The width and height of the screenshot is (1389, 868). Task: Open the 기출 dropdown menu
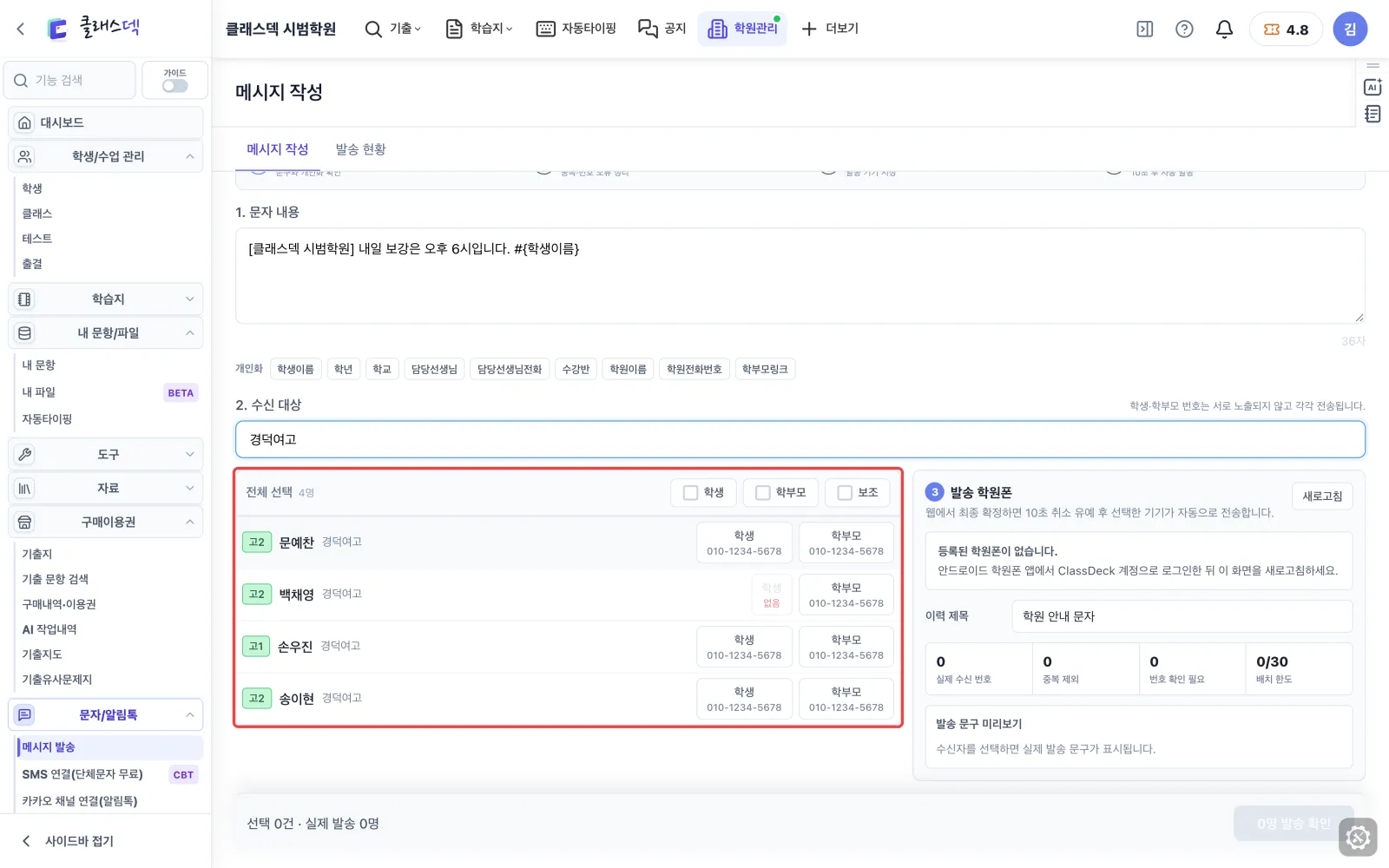393,29
